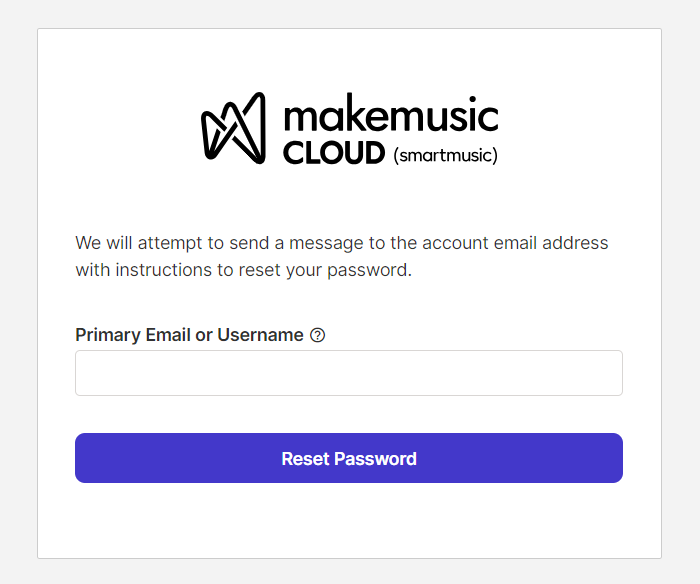Screen dimensions: 700x584
Task: Click the words "account email address" in instructions
Action: pyautogui.click(x=515, y=243)
